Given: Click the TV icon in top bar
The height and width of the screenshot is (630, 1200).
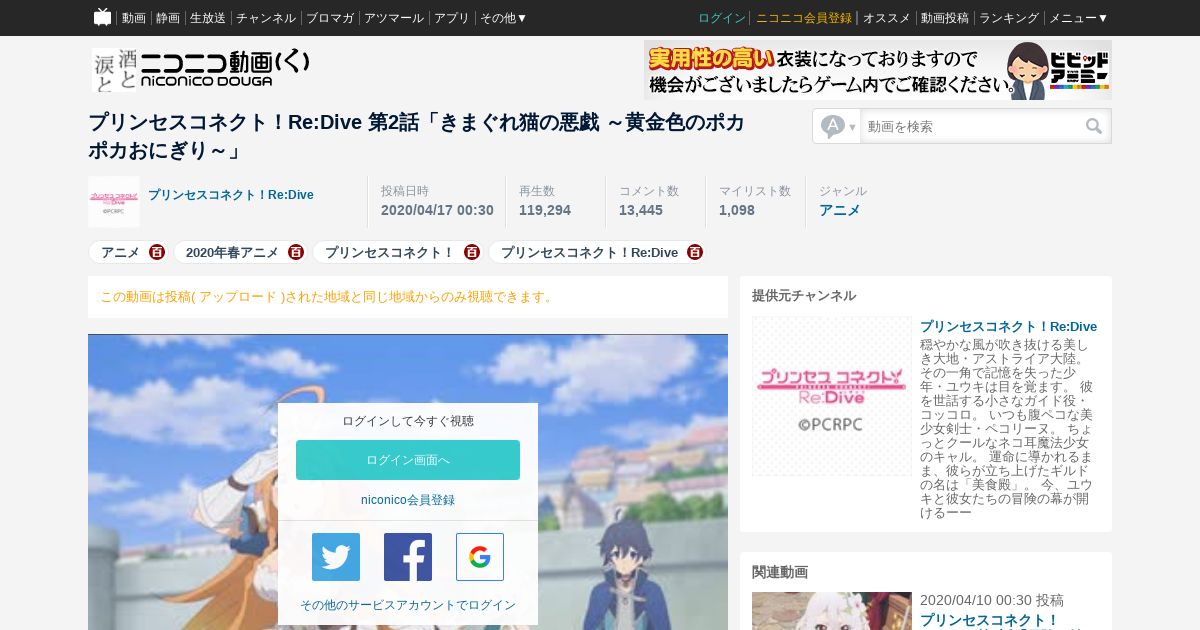Looking at the screenshot, I should [x=102, y=17].
